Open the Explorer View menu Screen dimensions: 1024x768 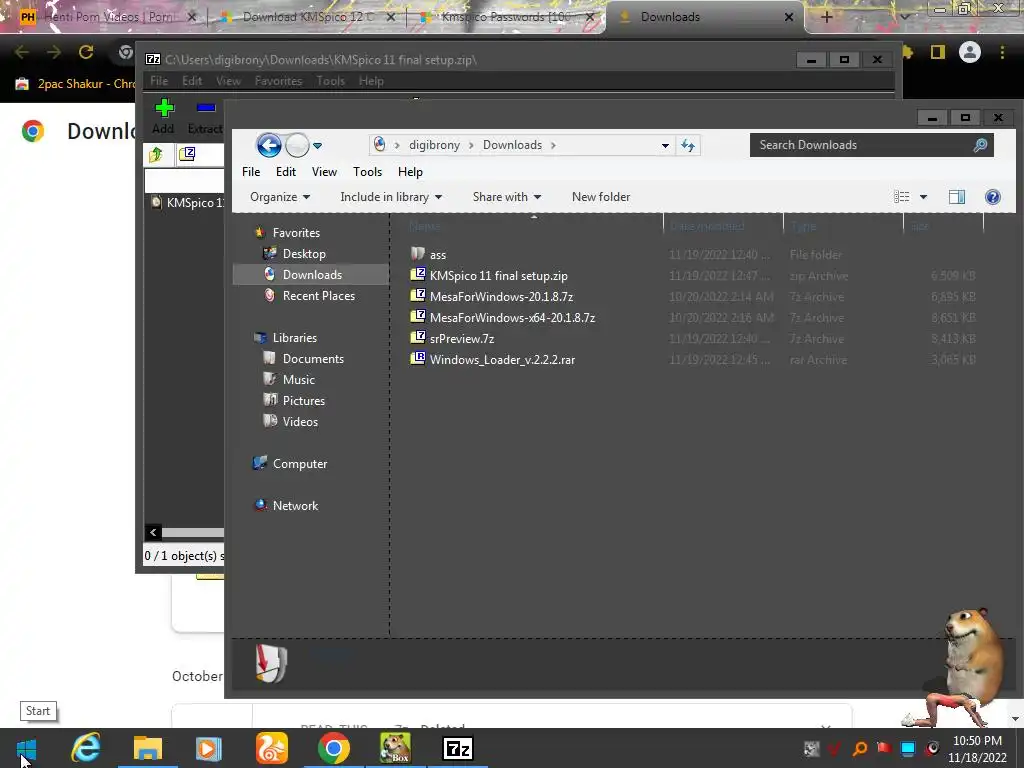(324, 172)
